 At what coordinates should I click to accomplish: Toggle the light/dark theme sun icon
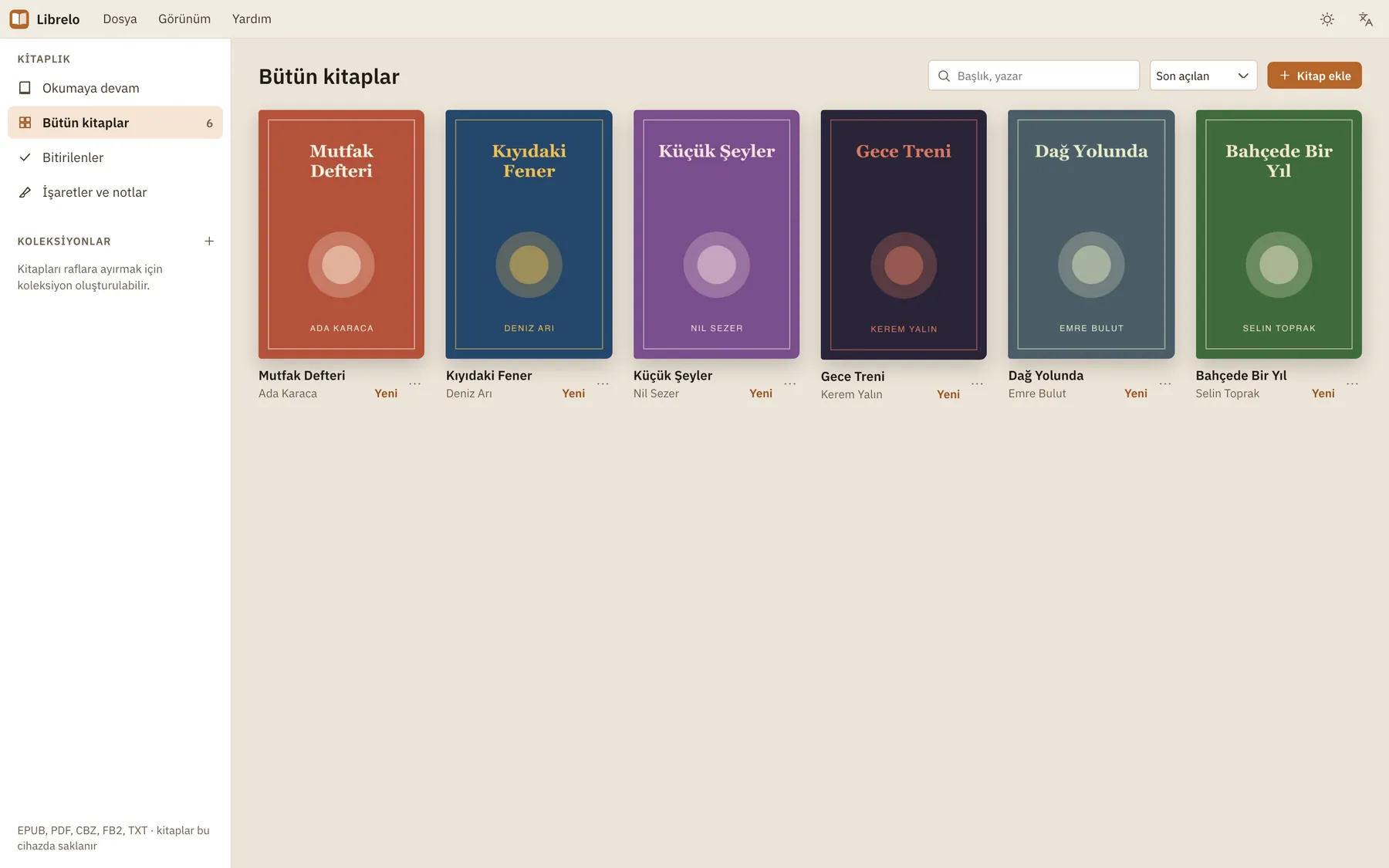tap(1326, 19)
